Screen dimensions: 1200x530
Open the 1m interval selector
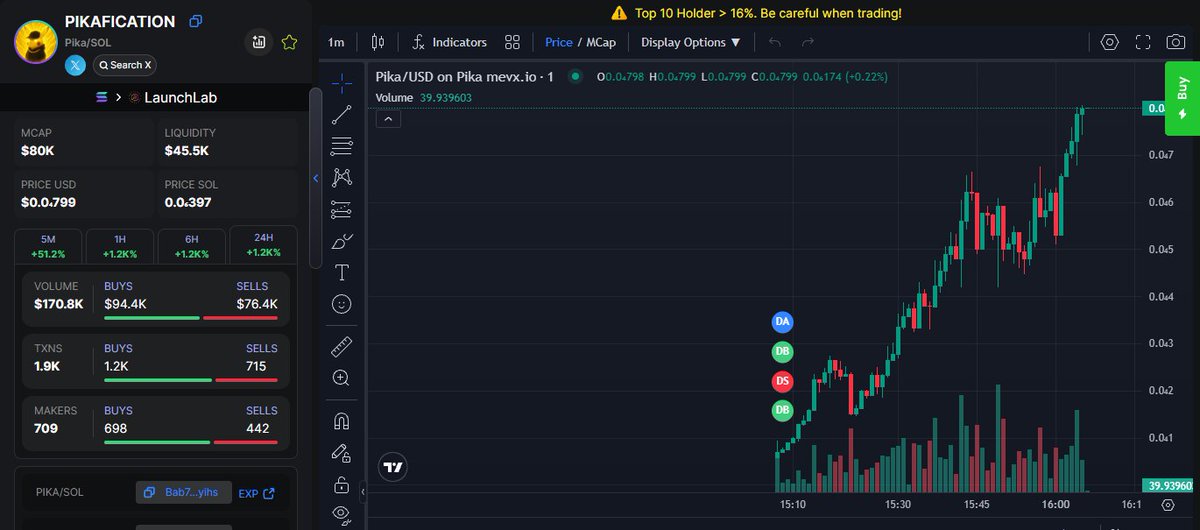pyautogui.click(x=336, y=42)
